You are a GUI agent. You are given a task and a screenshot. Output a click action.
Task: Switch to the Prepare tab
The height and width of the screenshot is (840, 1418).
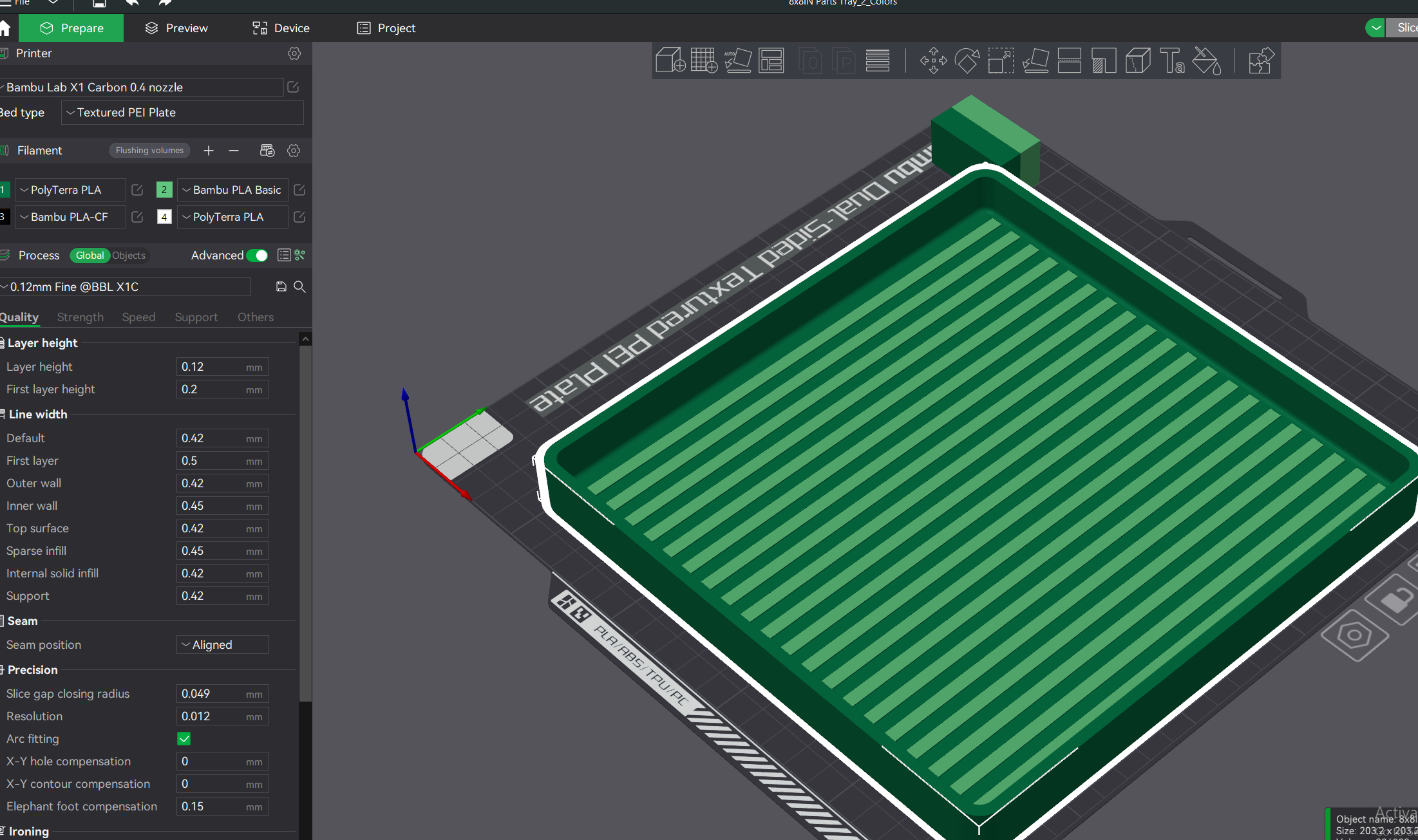click(x=71, y=28)
